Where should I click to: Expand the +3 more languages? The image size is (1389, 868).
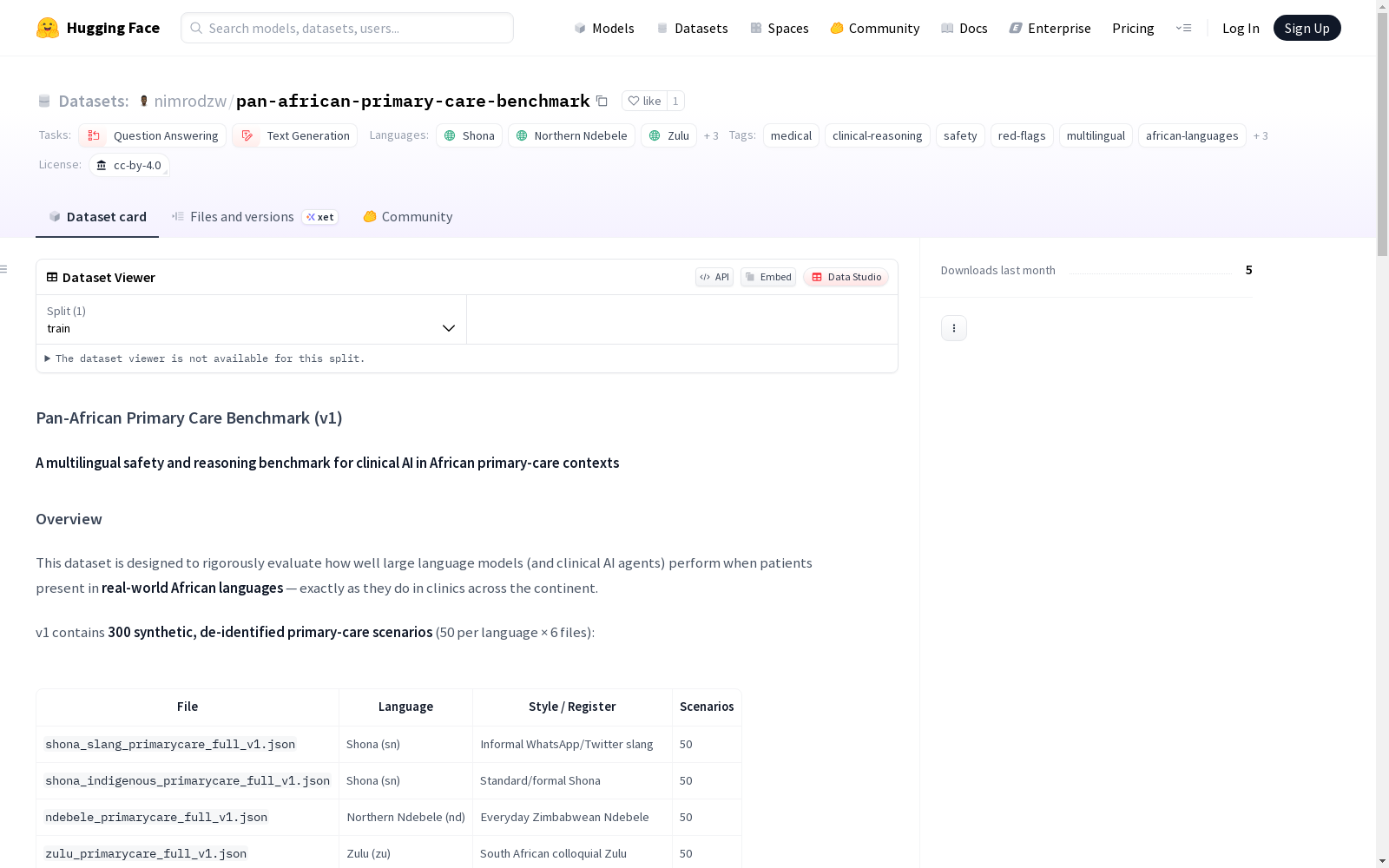(x=711, y=136)
